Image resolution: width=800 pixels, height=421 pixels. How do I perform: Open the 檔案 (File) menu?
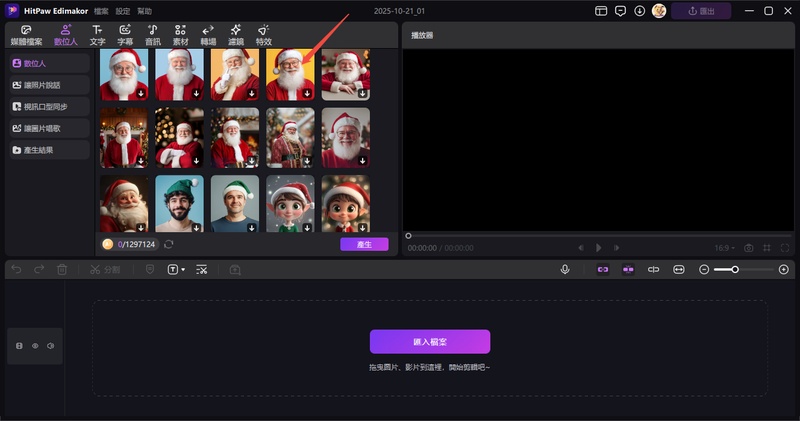pyautogui.click(x=101, y=11)
